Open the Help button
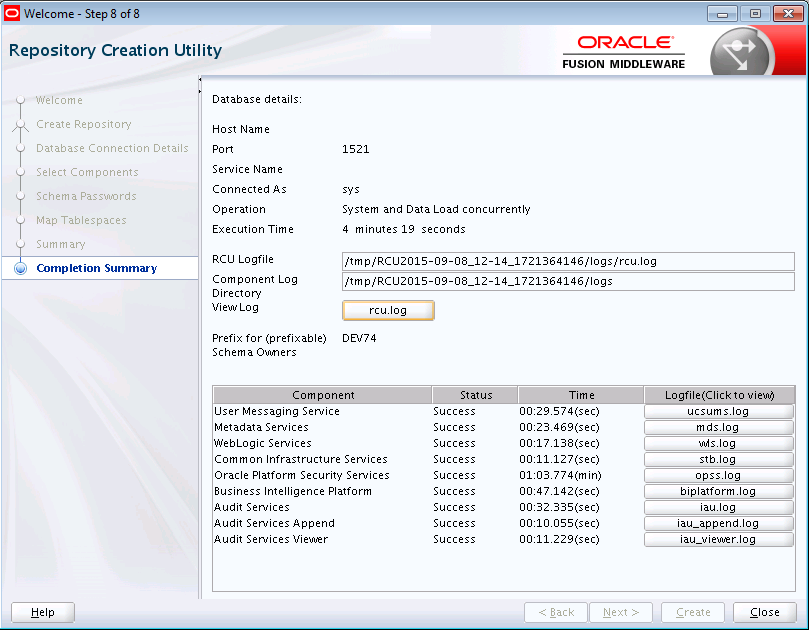 pos(43,612)
